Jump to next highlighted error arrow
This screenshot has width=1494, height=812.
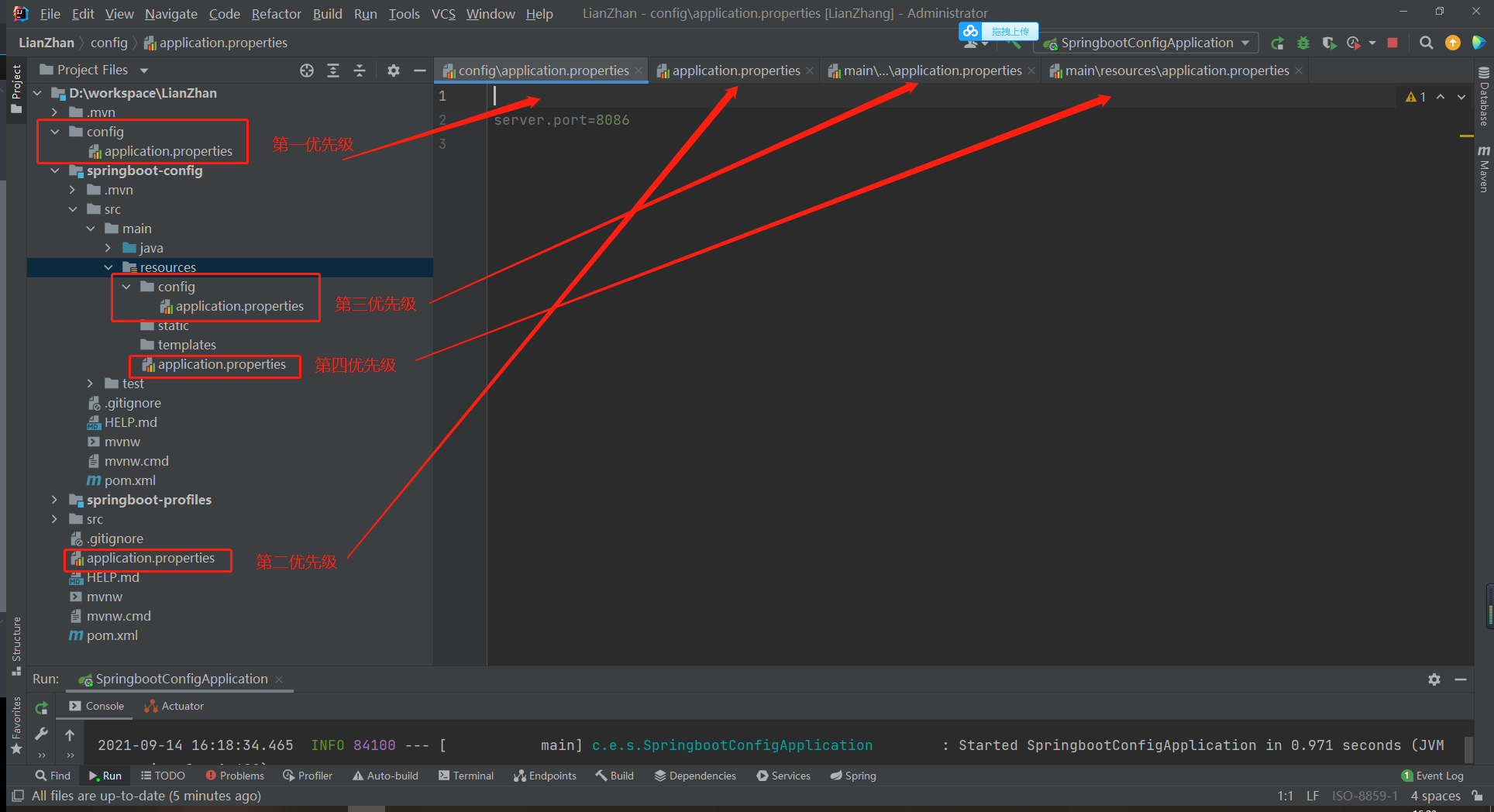point(1461,97)
